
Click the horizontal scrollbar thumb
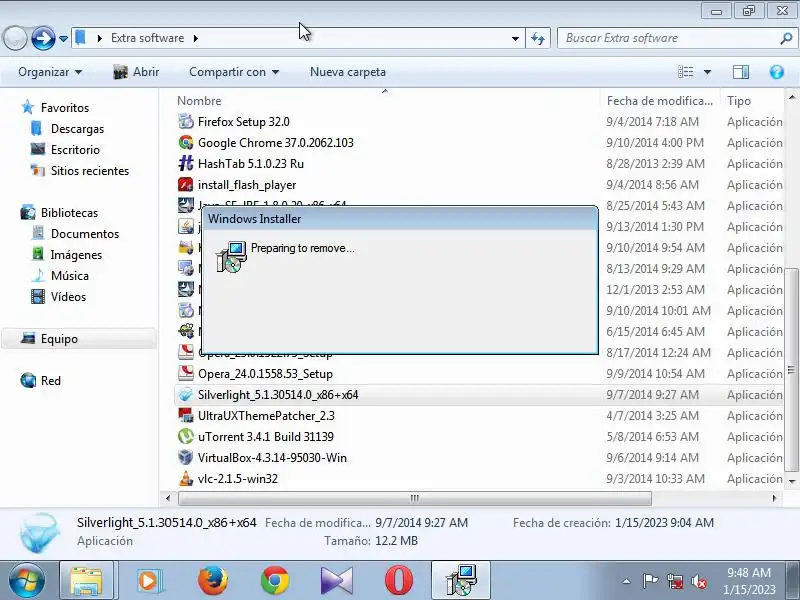[414, 497]
